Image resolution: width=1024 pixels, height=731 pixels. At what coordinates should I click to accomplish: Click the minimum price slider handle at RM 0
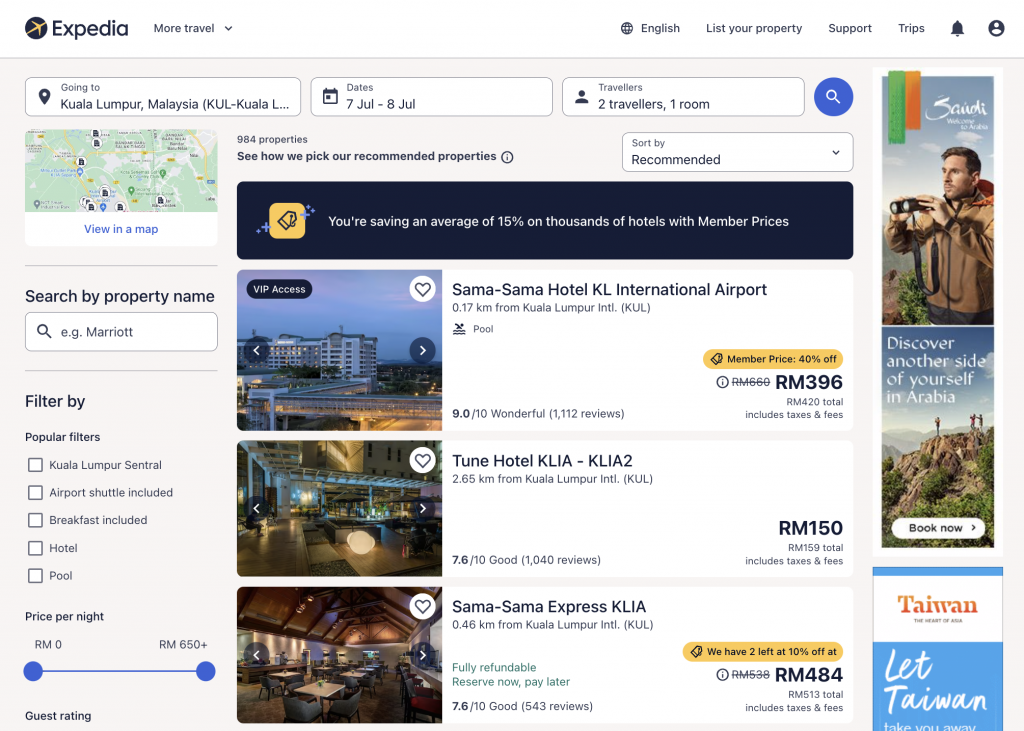tap(33, 671)
